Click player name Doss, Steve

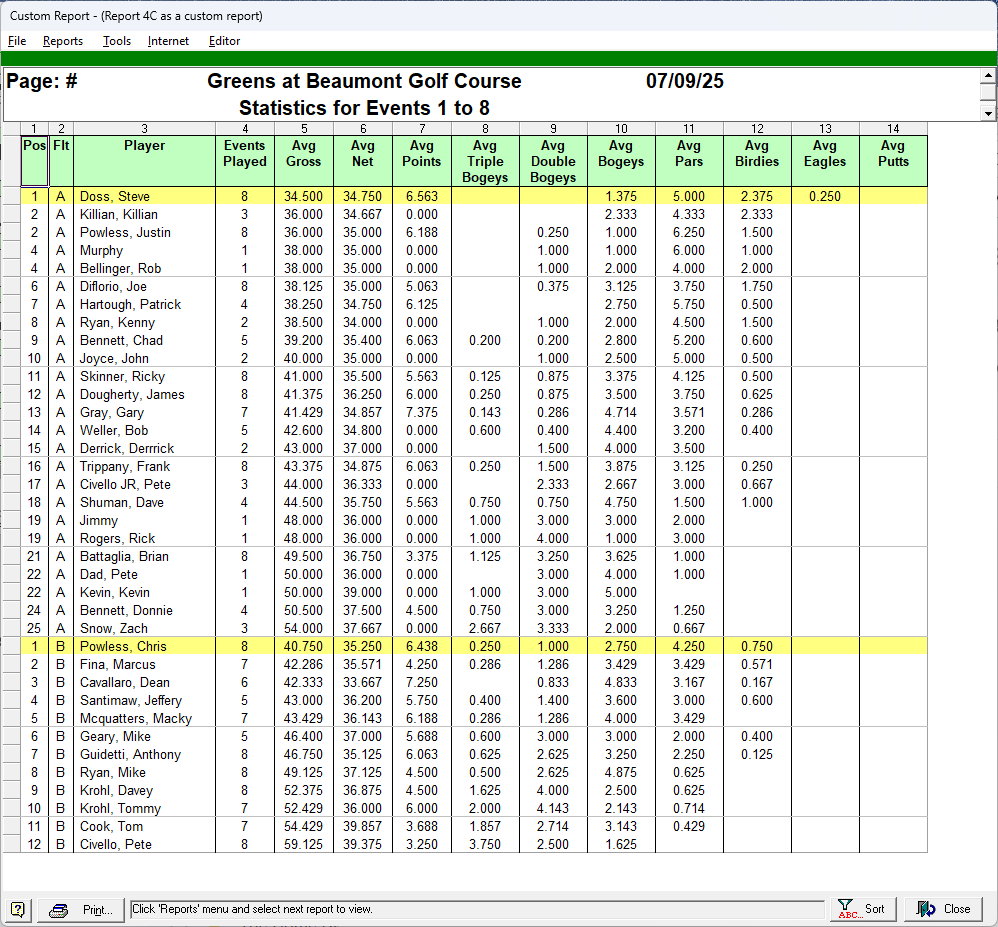pos(114,197)
